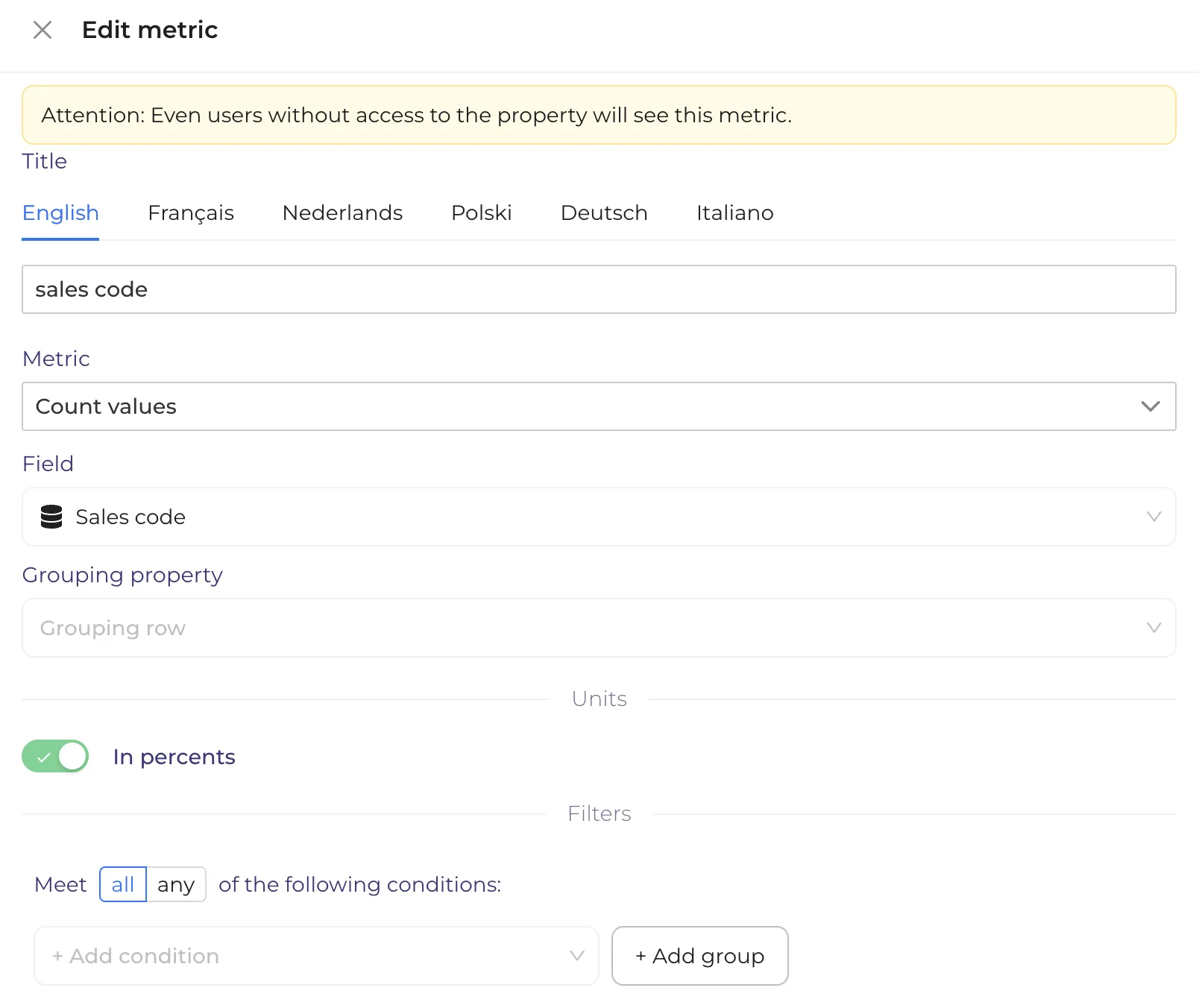
Task: Switch to the Nederlands title tab
Action: [342, 213]
